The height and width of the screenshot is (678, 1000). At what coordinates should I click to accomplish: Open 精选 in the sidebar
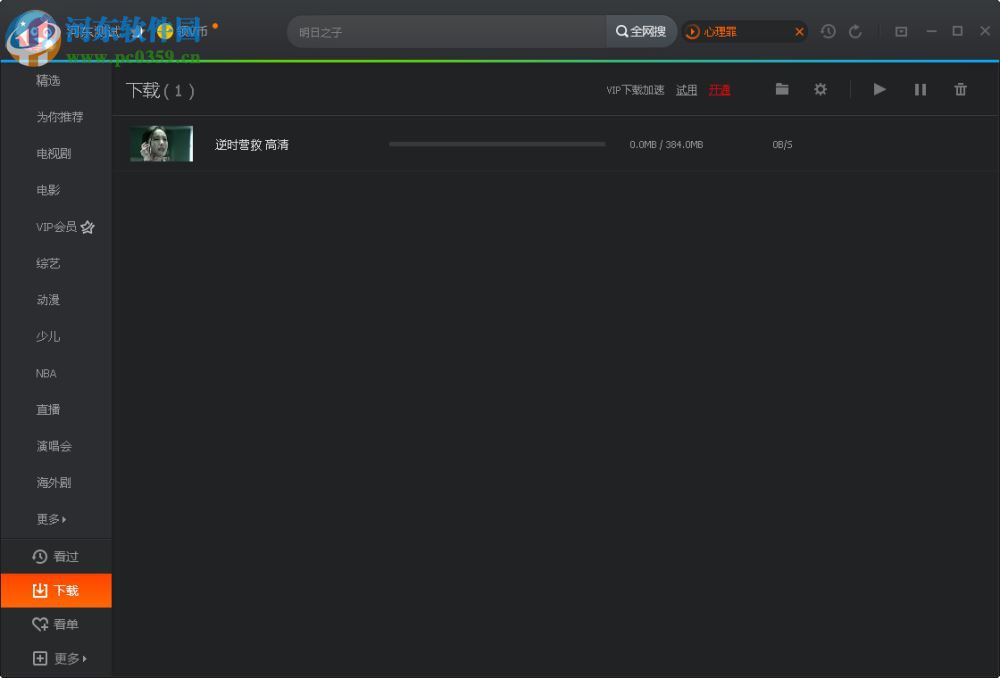tap(48, 80)
